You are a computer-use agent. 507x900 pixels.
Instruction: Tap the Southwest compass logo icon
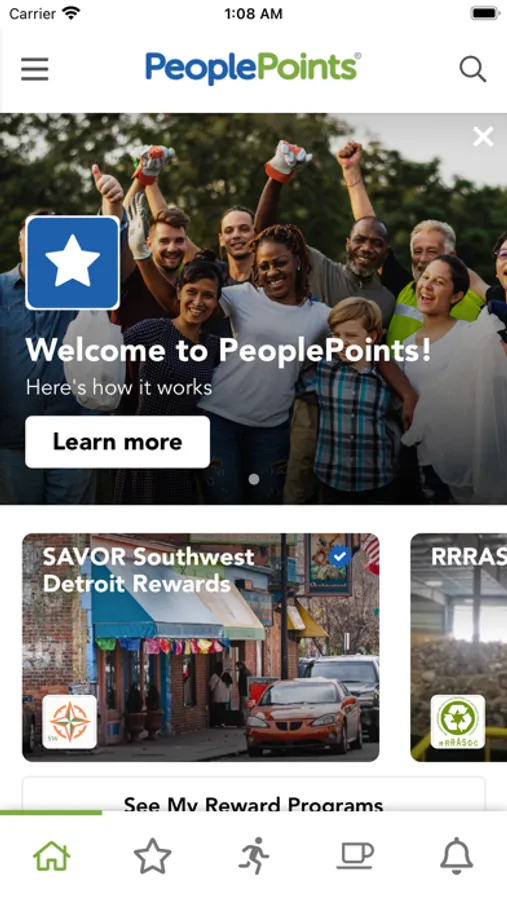tap(69, 722)
